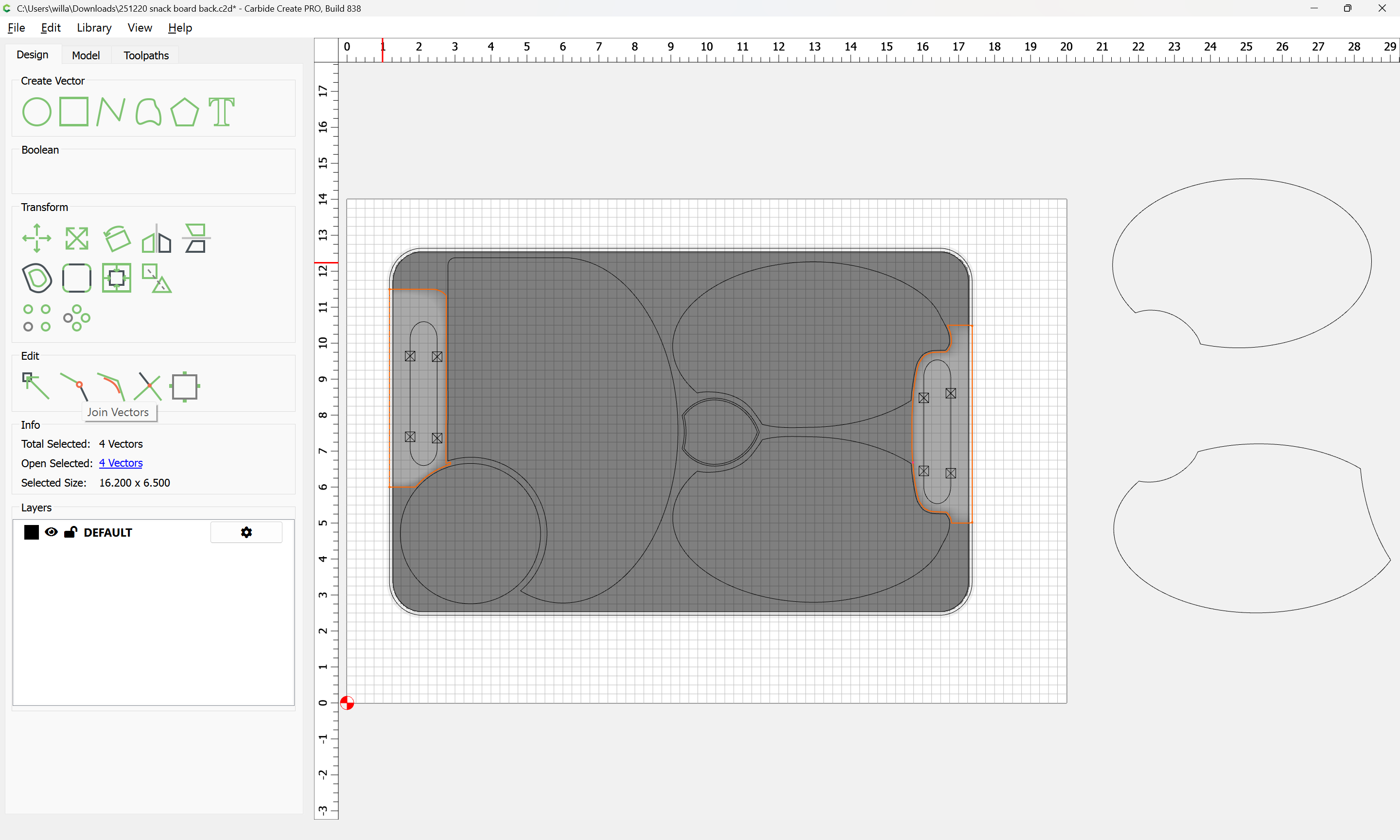Toggle the lock on the DEFAULT layer

pyautogui.click(x=71, y=532)
